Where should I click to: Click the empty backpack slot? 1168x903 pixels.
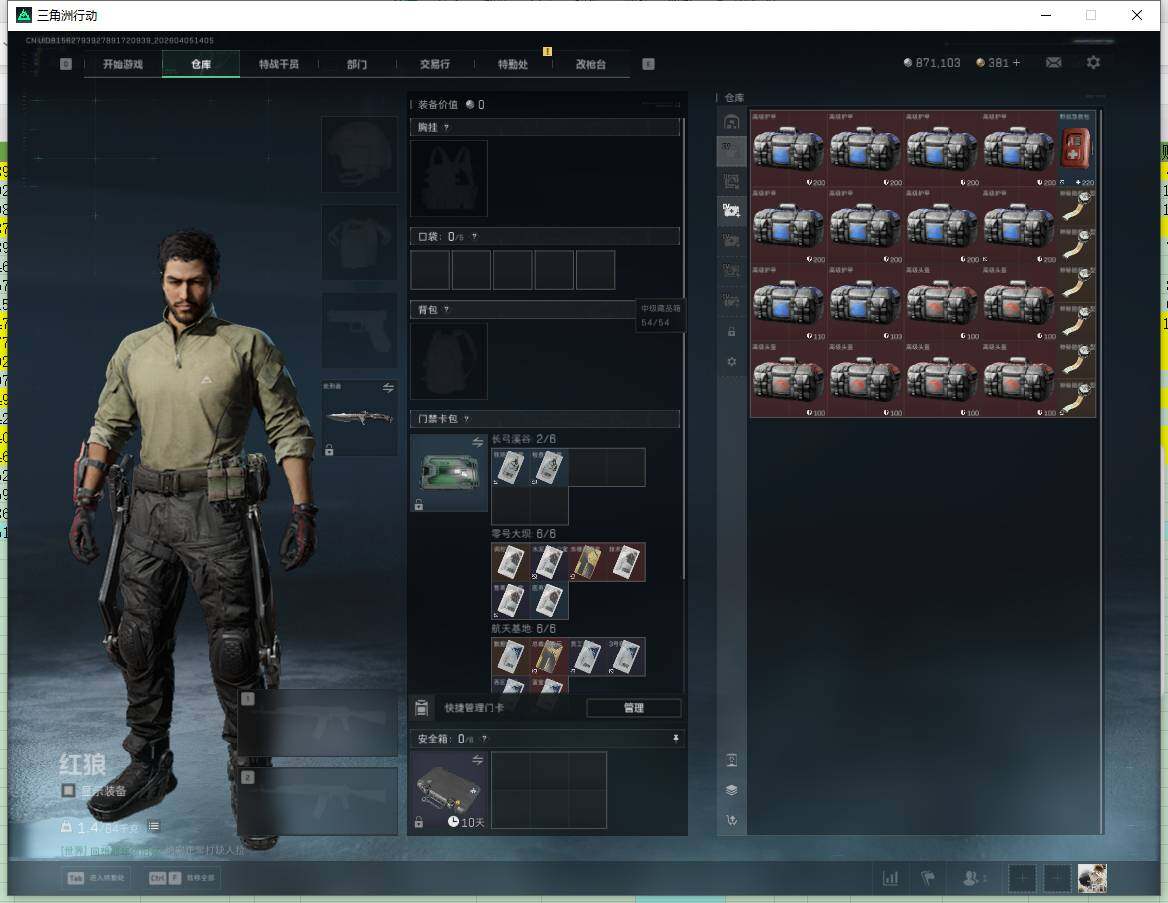(449, 361)
